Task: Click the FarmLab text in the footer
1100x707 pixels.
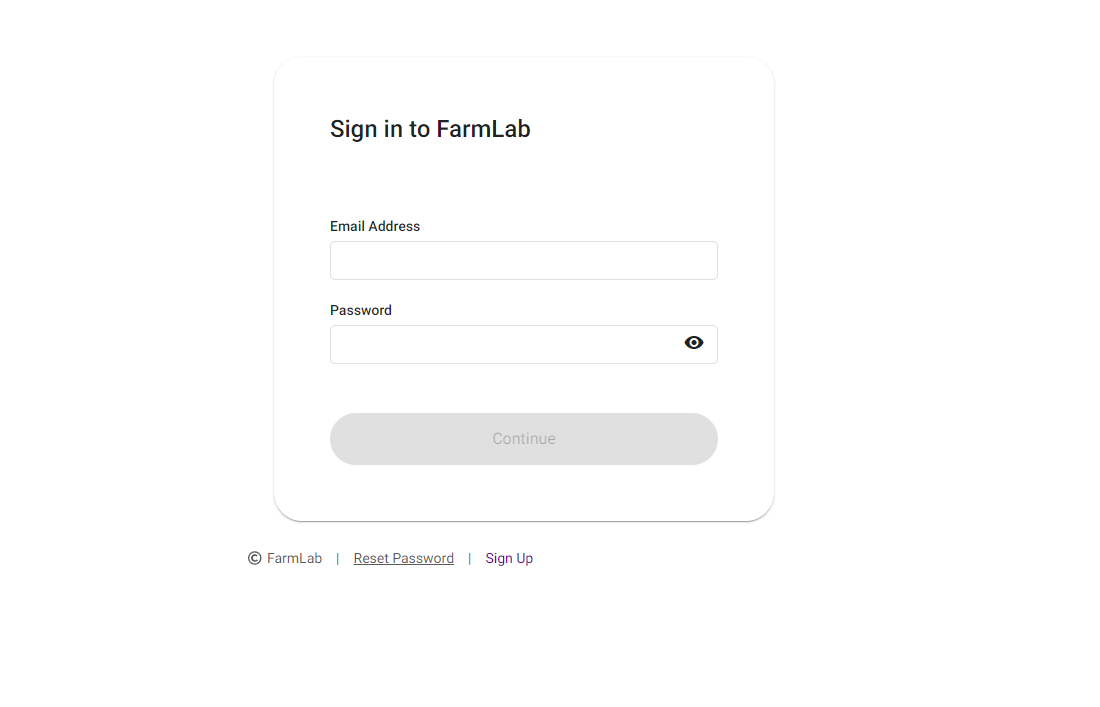Action: coord(294,559)
